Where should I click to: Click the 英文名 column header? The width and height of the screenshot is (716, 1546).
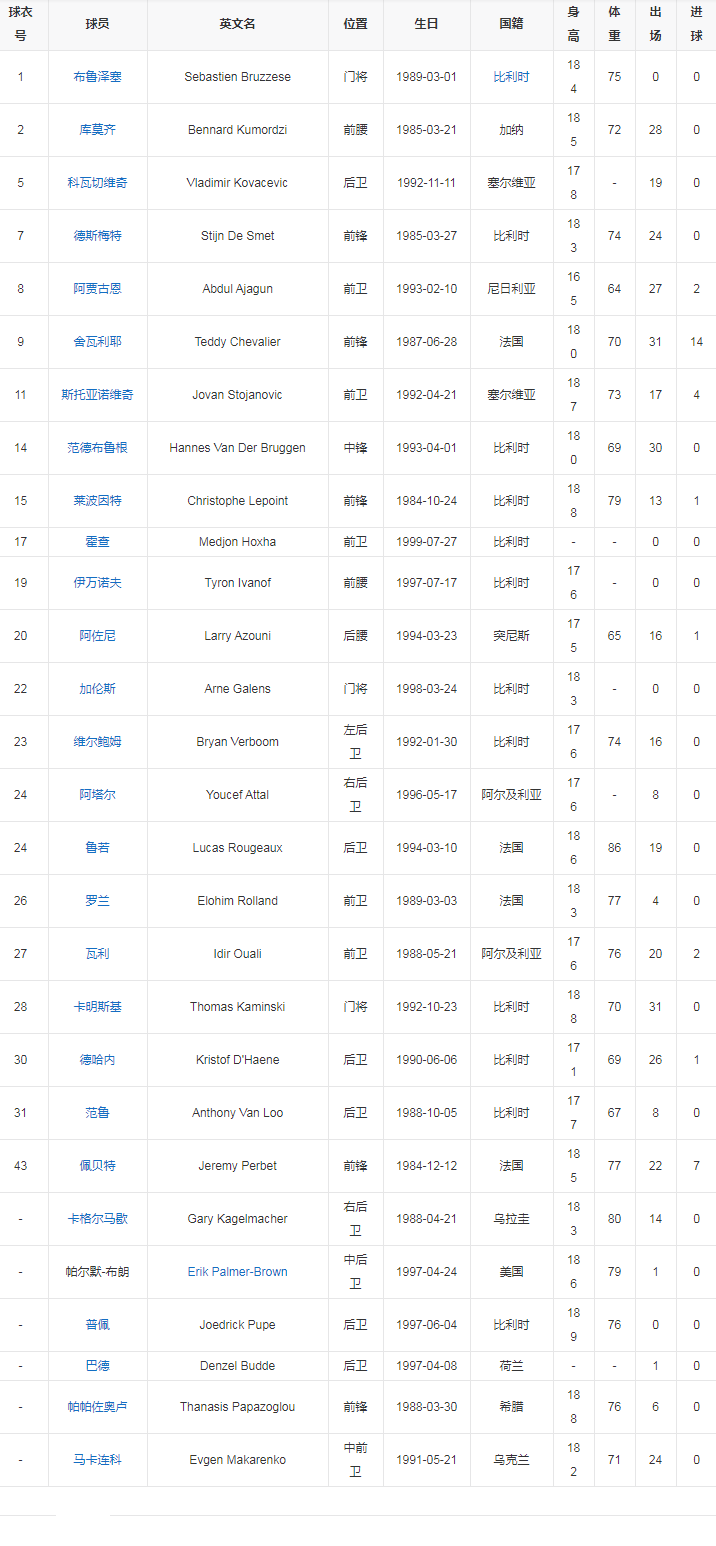pyautogui.click(x=237, y=24)
